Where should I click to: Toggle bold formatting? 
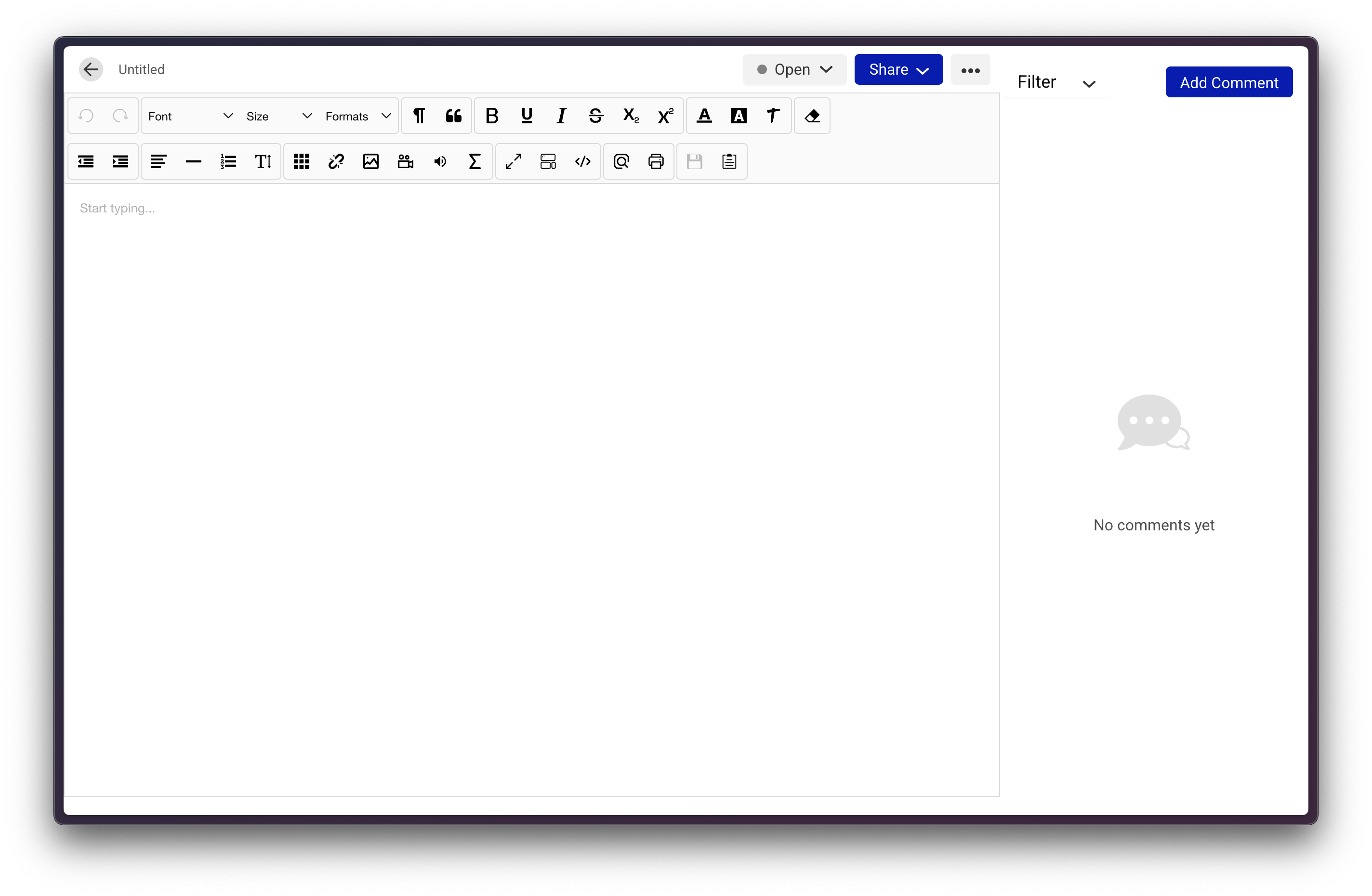(492, 116)
